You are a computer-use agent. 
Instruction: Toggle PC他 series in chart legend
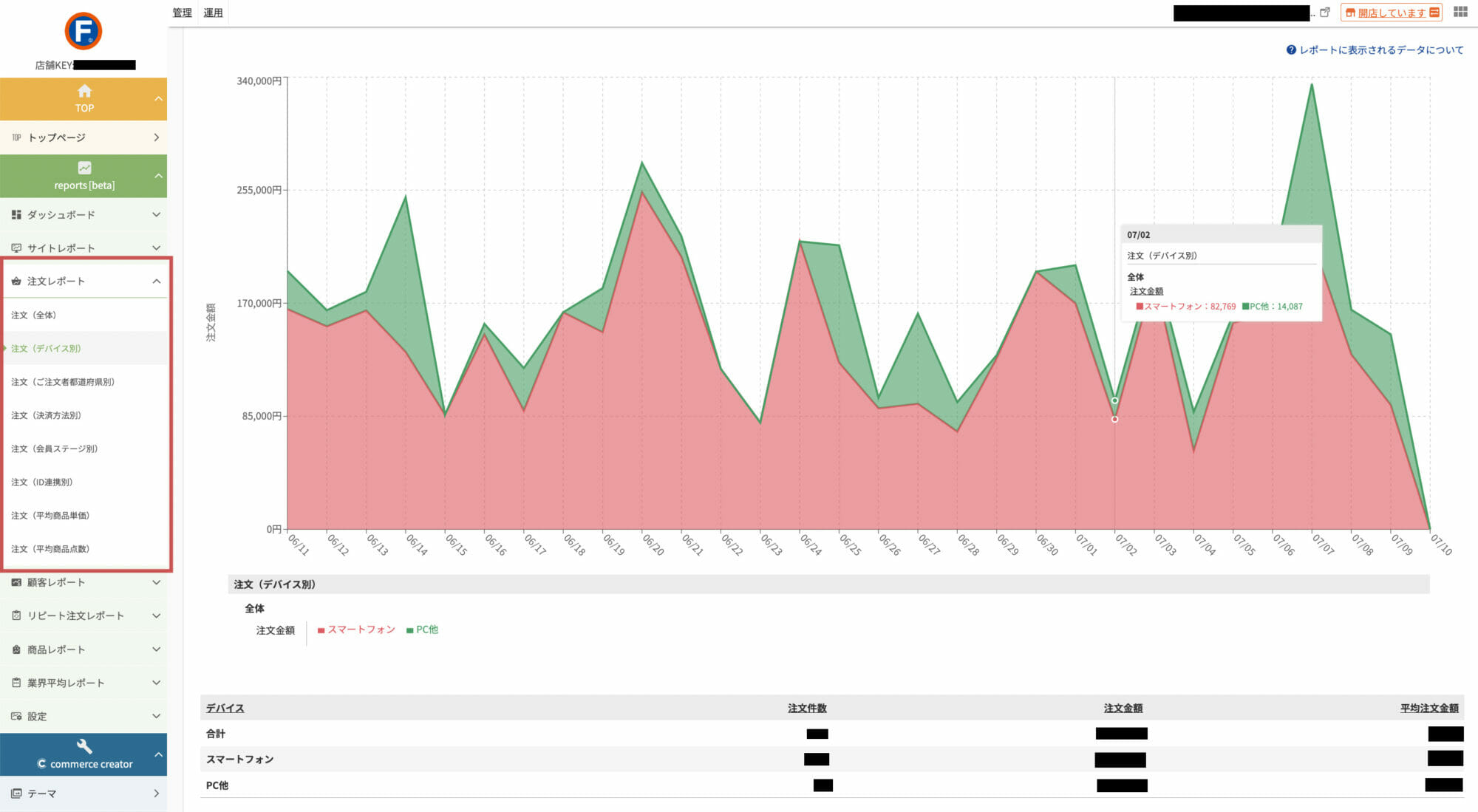click(x=423, y=630)
